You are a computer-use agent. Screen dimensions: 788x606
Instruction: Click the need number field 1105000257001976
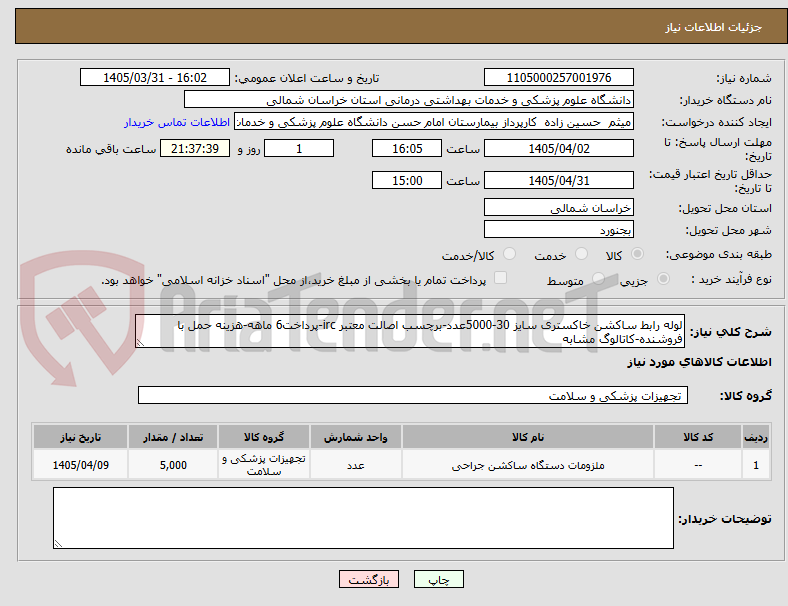pyautogui.click(x=558, y=77)
